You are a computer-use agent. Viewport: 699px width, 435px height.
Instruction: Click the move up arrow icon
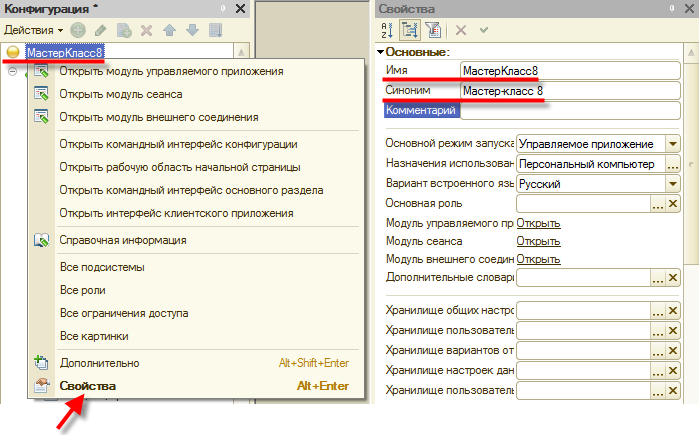(x=168, y=31)
